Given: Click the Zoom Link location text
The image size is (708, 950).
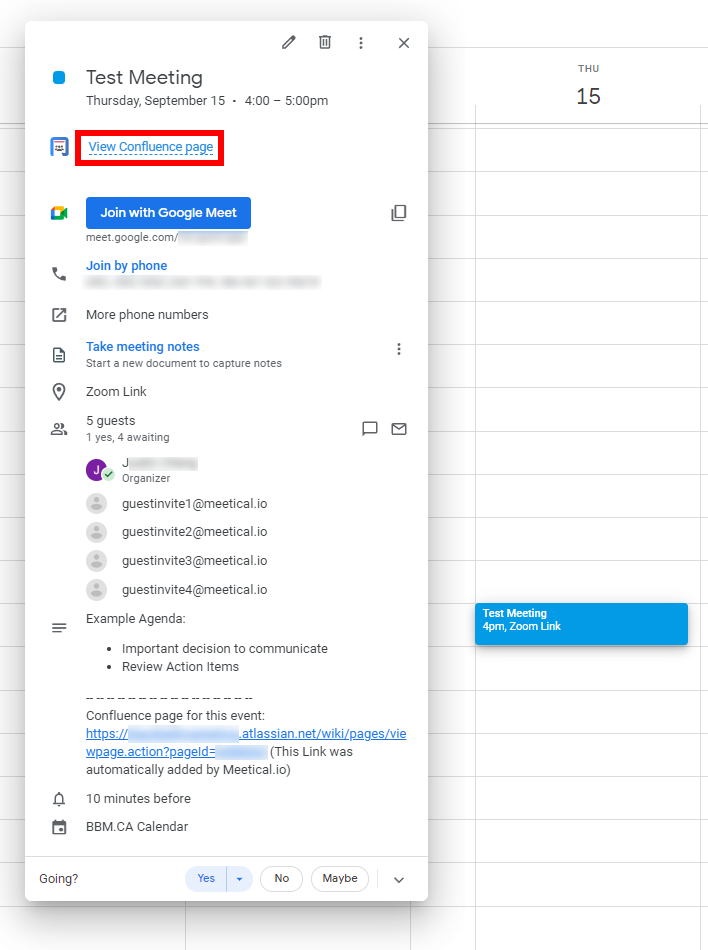Looking at the screenshot, I should click(x=116, y=391).
